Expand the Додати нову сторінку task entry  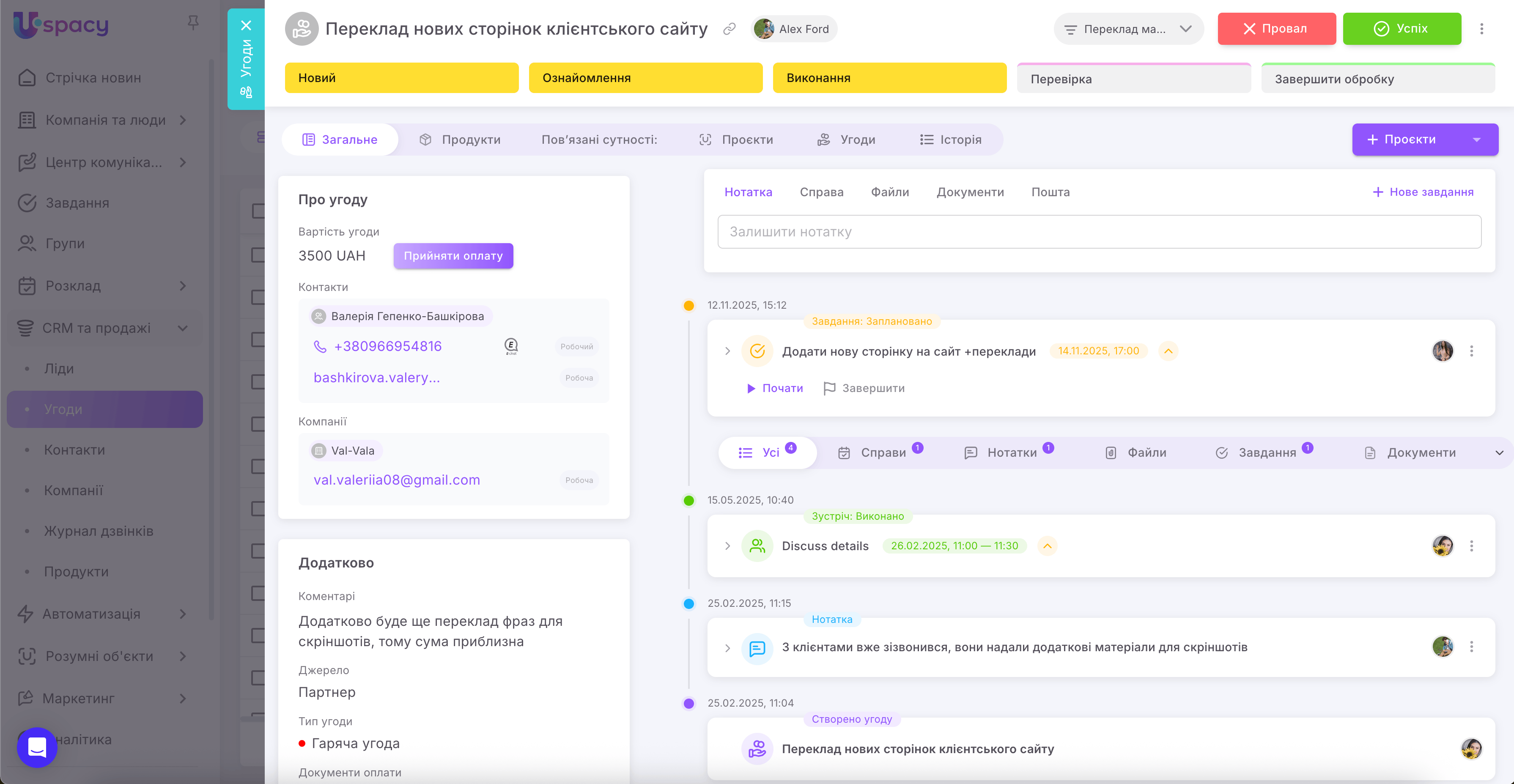(x=728, y=351)
